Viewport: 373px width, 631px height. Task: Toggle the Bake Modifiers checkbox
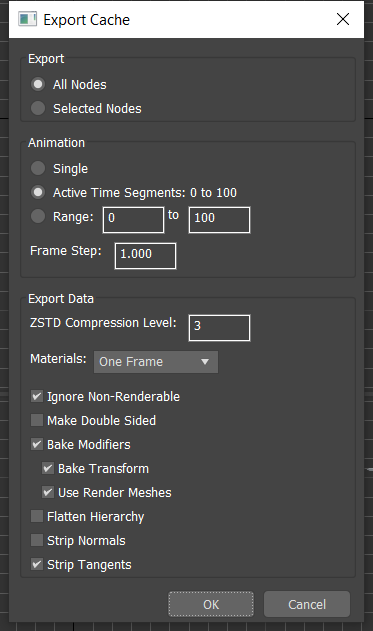[37, 444]
